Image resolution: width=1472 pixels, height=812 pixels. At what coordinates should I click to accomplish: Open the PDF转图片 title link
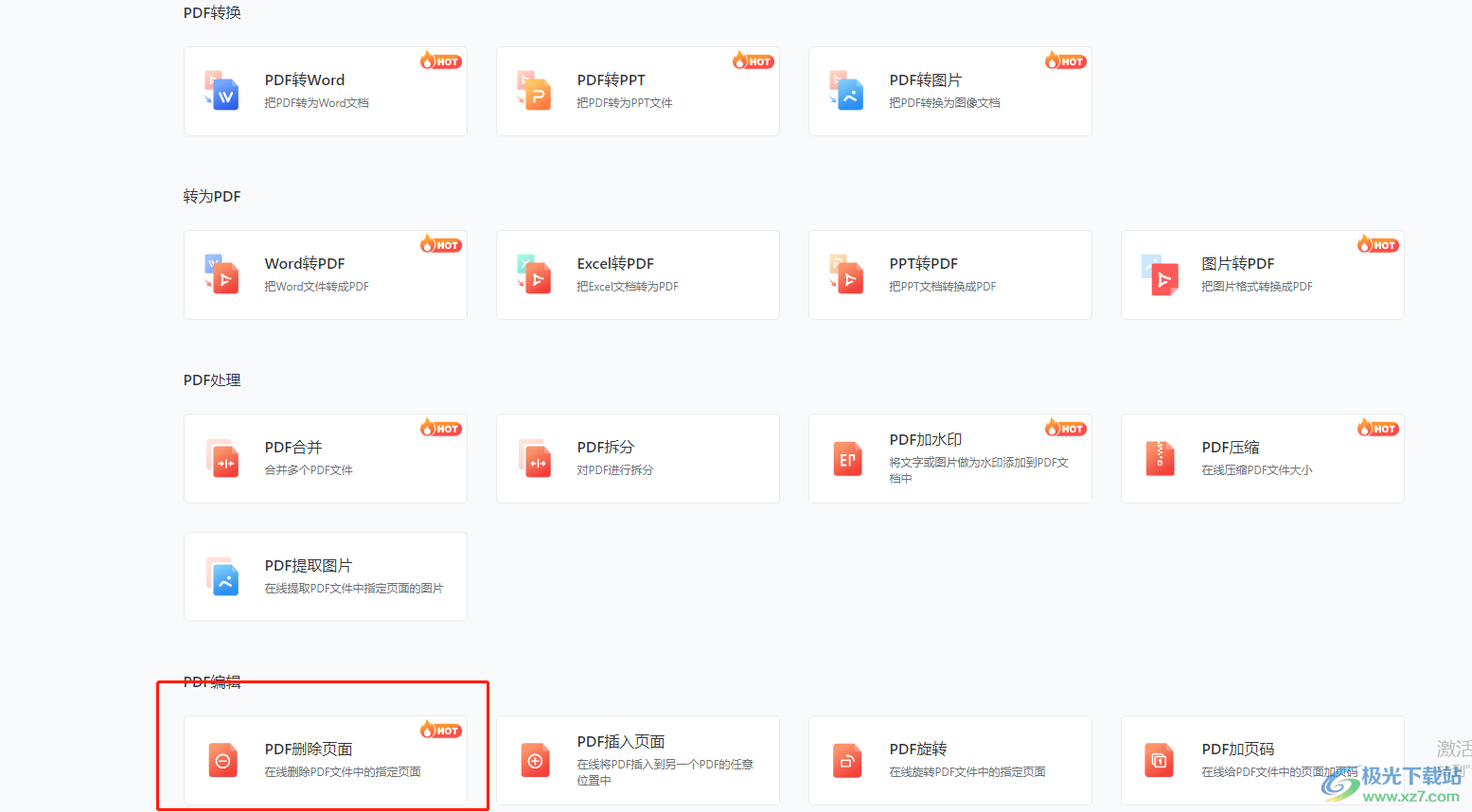coord(926,80)
